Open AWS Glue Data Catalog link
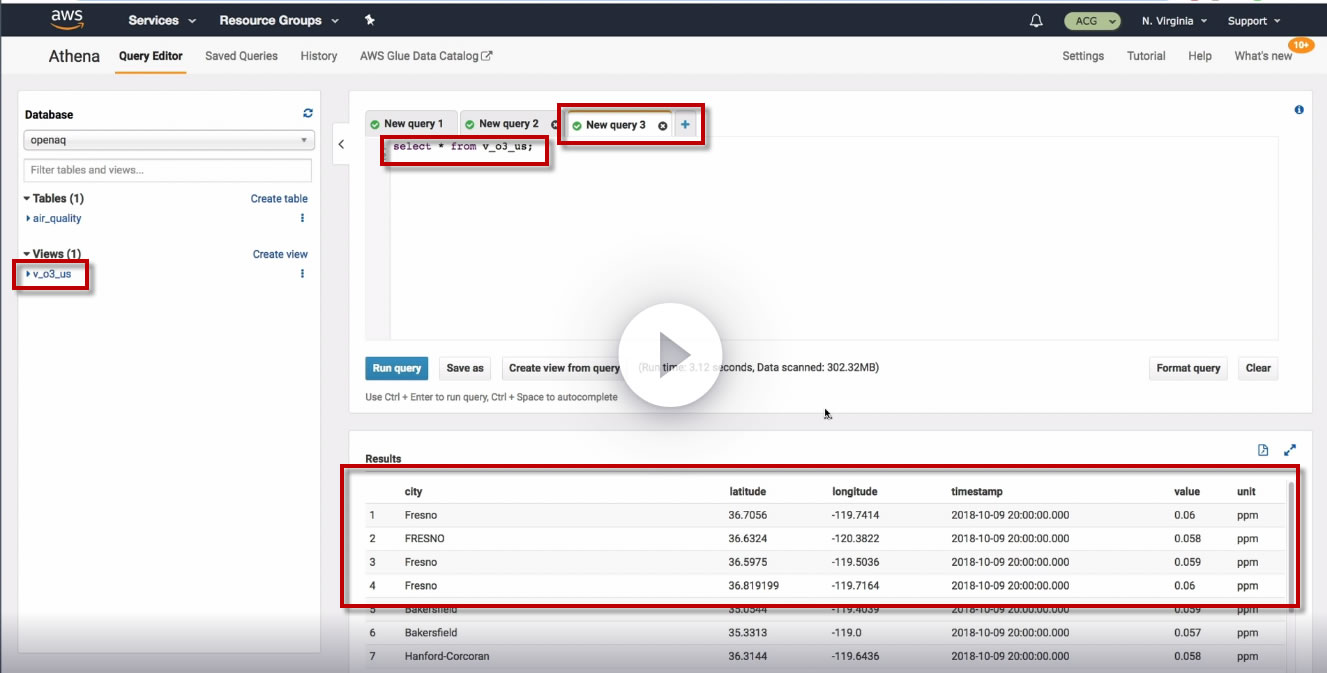 click(426, 56)
